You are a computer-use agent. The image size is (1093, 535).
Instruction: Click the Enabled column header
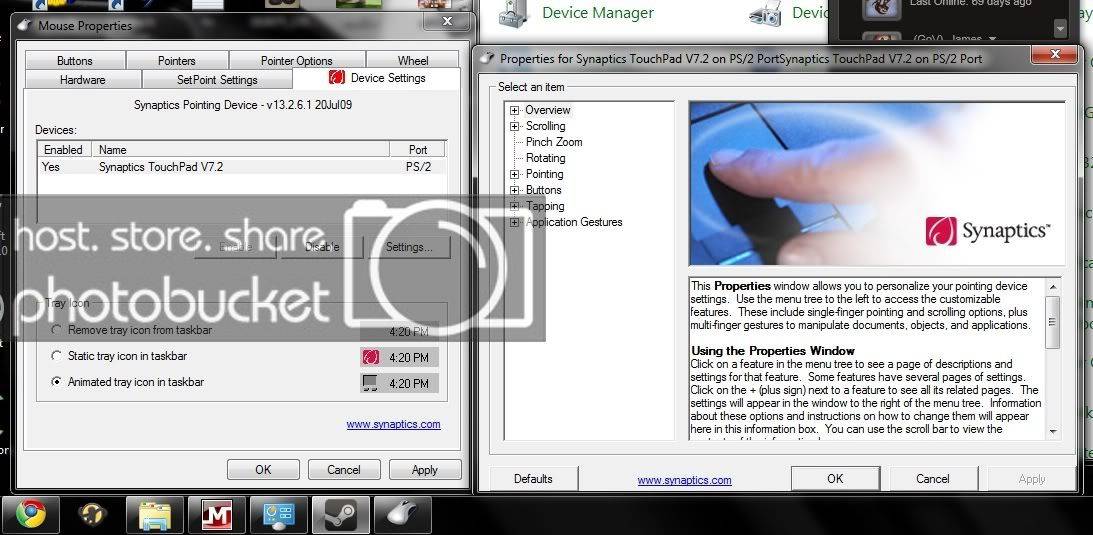coord(63,150)
